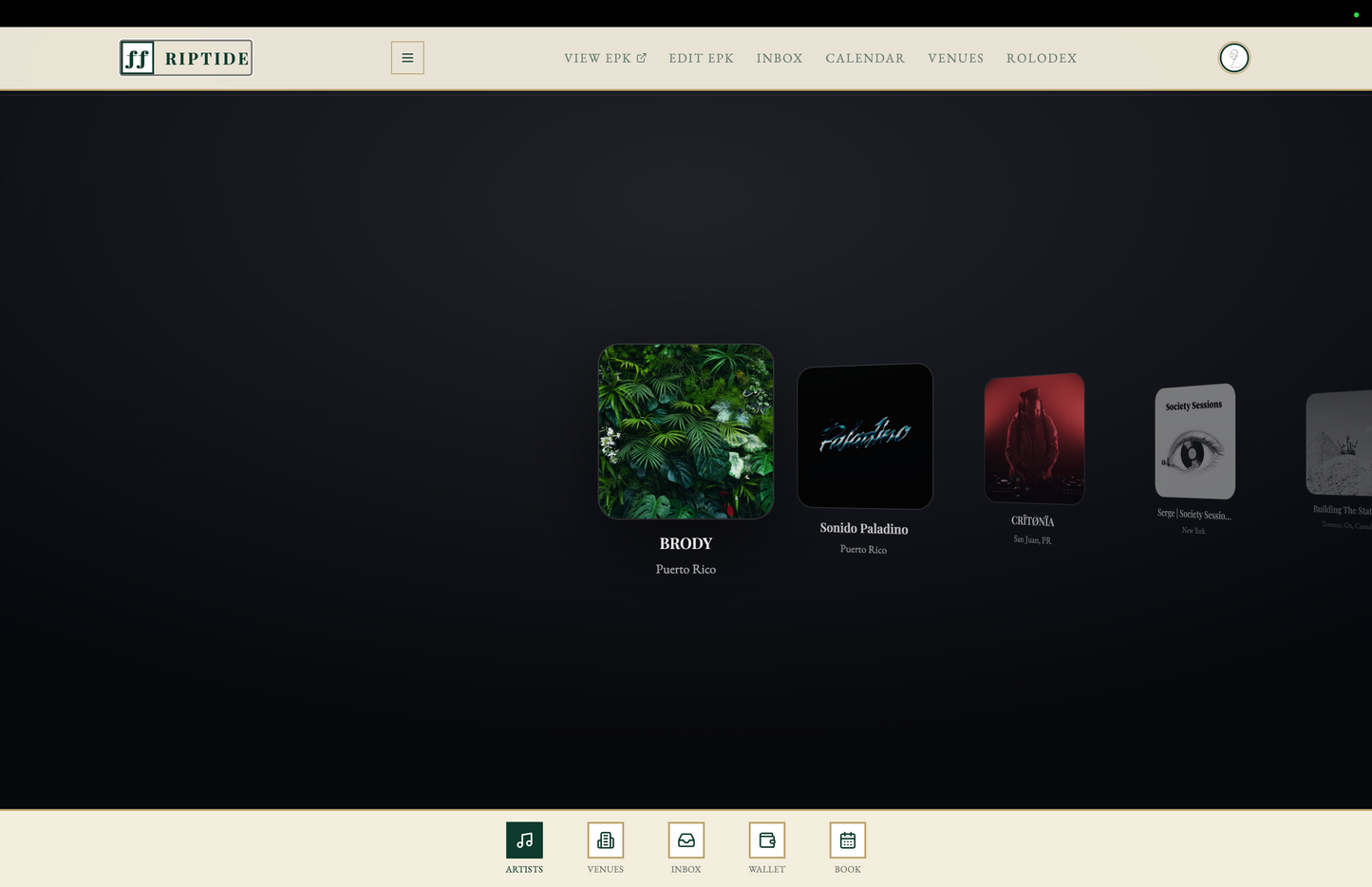The width and height of the screenshot is (1372, 887).
Task: Open the Wallet icon in bottom bar
Action: 767,840
